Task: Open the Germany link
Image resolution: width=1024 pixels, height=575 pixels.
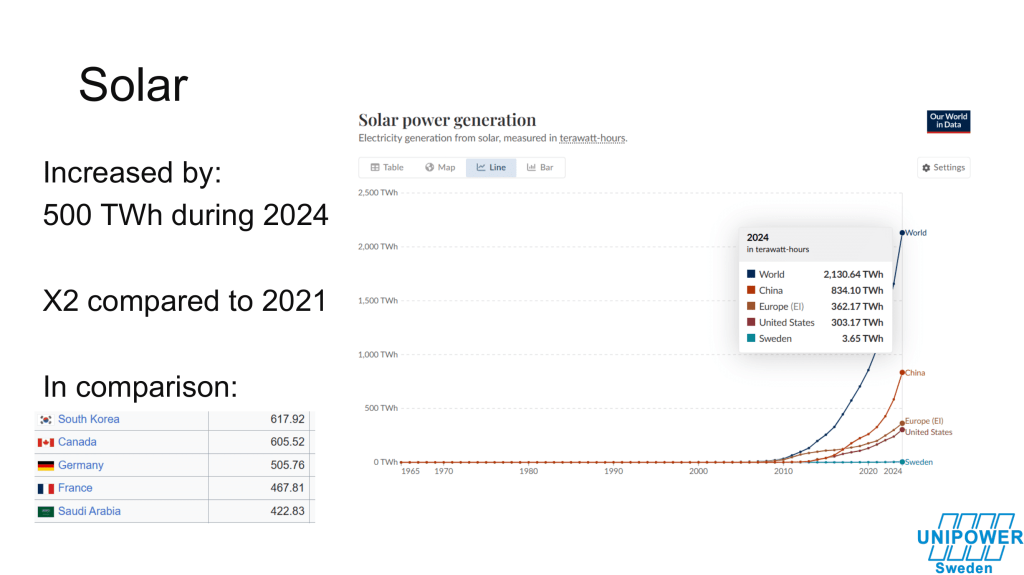Action: click(80, 465)
